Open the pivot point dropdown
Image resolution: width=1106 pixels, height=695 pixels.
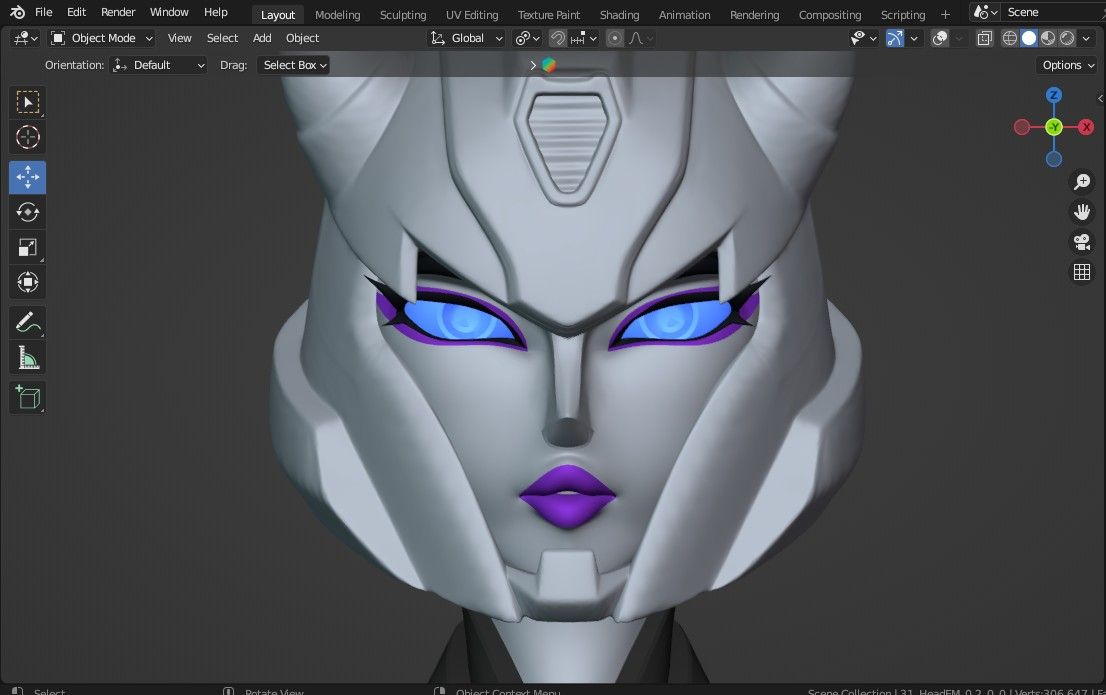pos(527,38)
